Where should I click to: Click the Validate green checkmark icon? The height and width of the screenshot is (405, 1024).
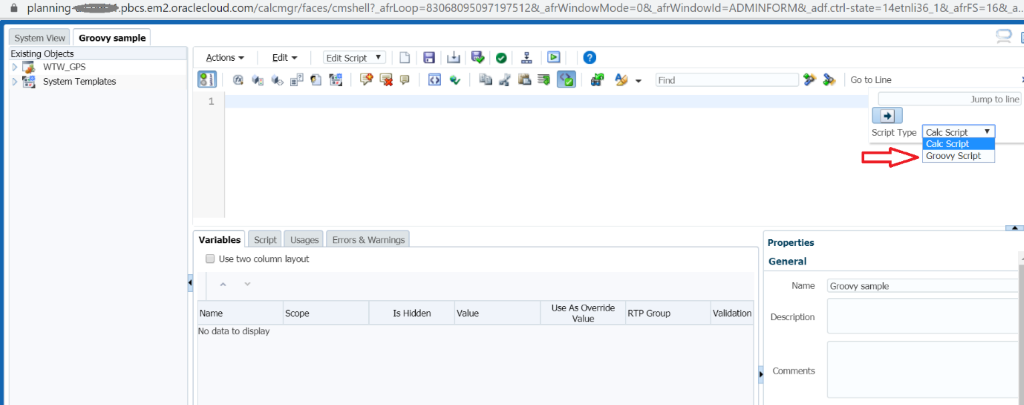500,58
